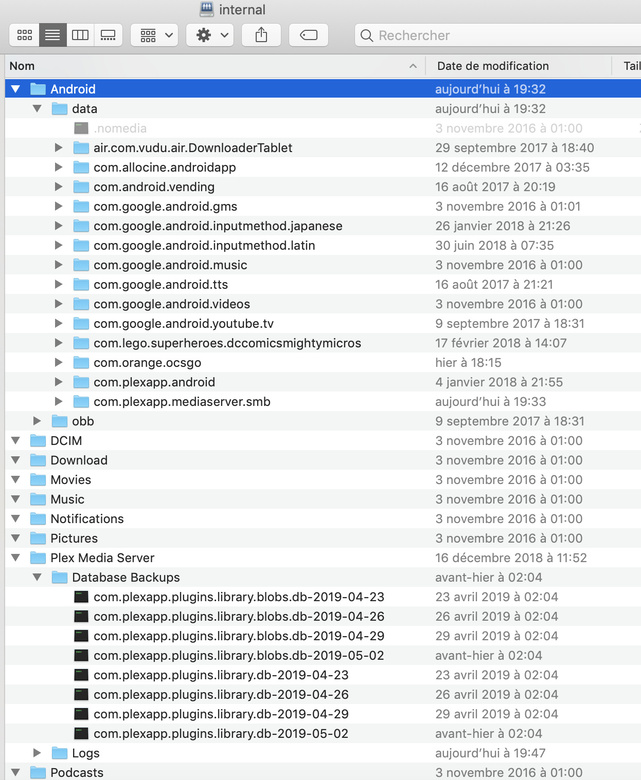Collapse the DCIM folder triangle

pyautogui.click(x=15, y=441)
